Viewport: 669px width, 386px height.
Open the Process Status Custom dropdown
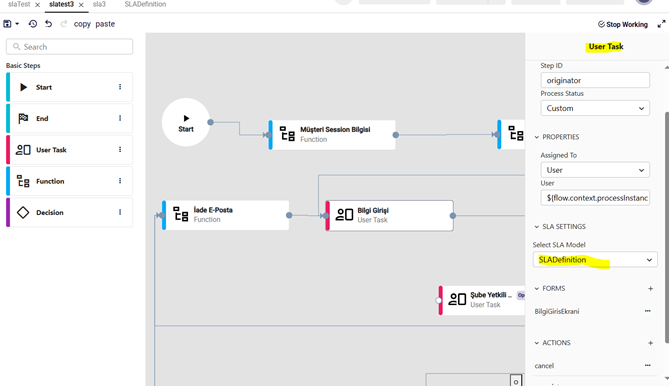[595, 108]
